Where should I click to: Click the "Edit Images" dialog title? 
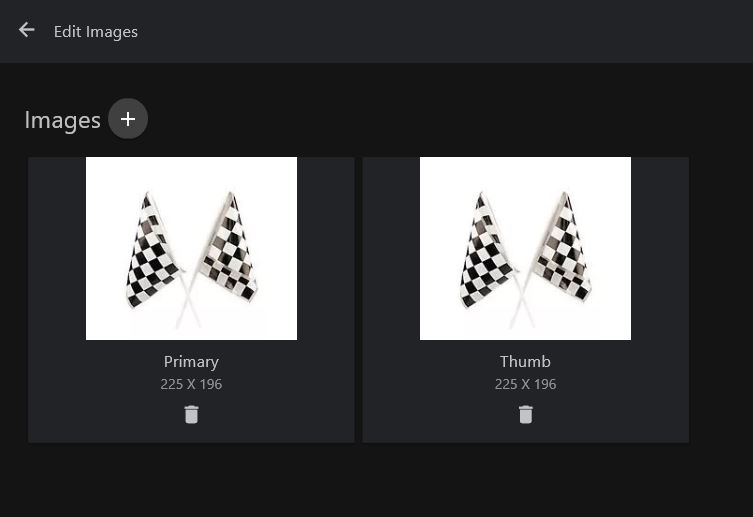pyautogui.click(x=96, y=32)
